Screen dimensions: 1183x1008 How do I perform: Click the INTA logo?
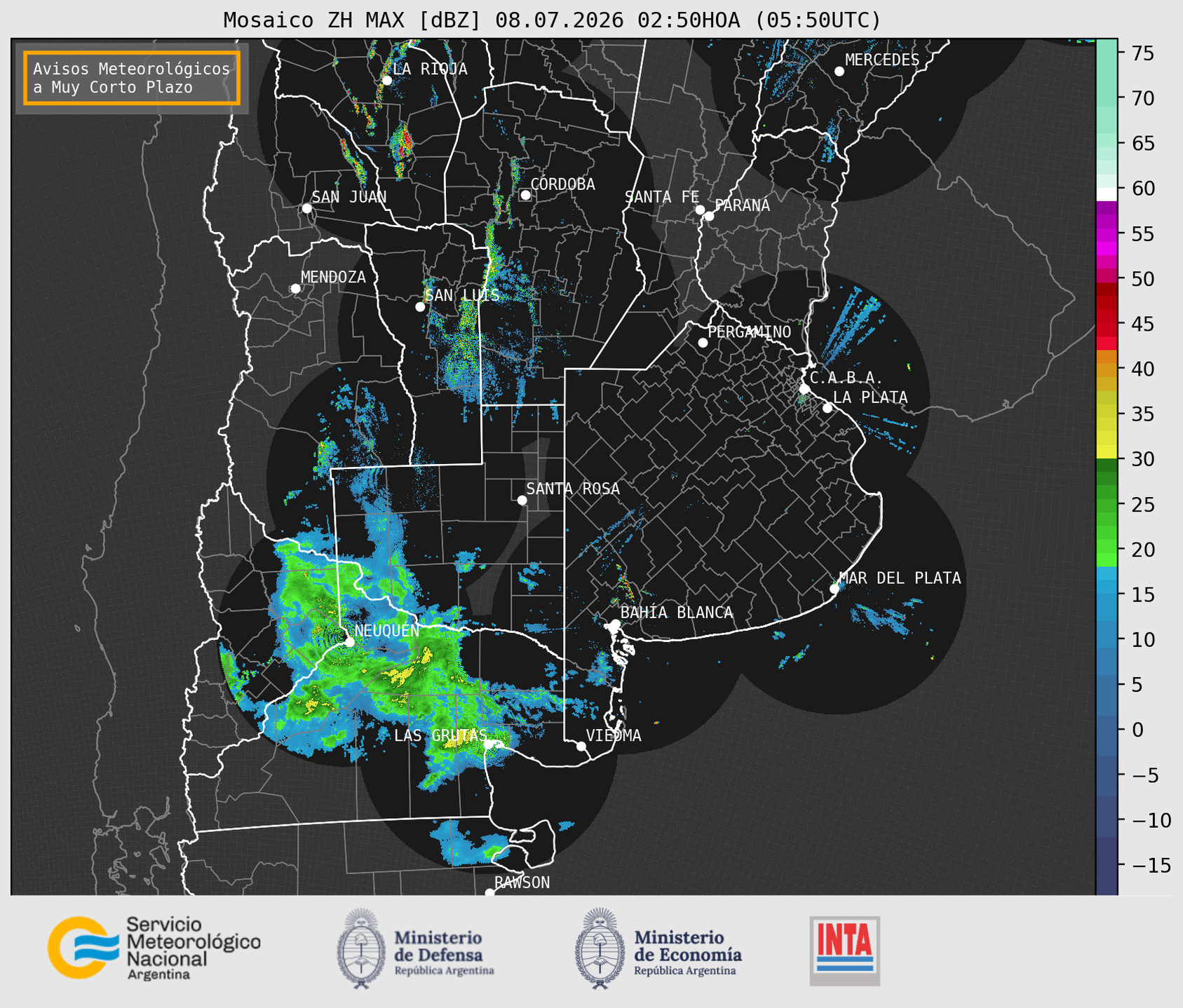click(x=844, y=951)
